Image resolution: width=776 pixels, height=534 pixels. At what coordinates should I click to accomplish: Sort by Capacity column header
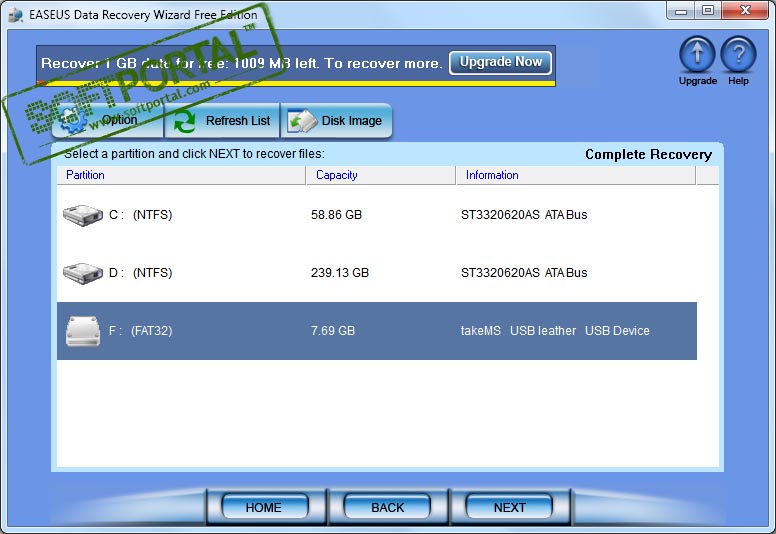point(381,175)
